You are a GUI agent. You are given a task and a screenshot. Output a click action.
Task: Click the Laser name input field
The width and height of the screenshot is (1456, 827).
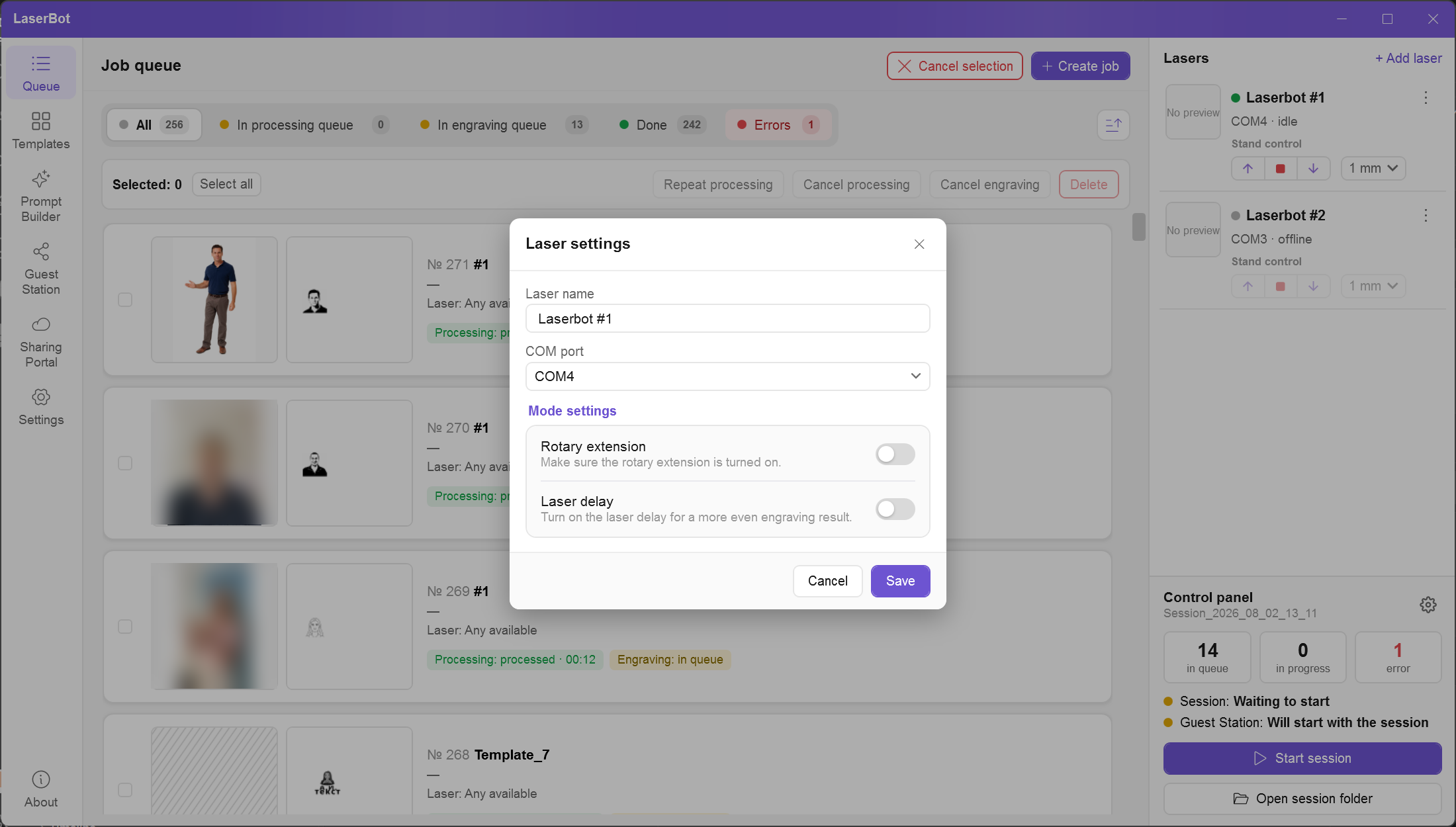[727, 319]
